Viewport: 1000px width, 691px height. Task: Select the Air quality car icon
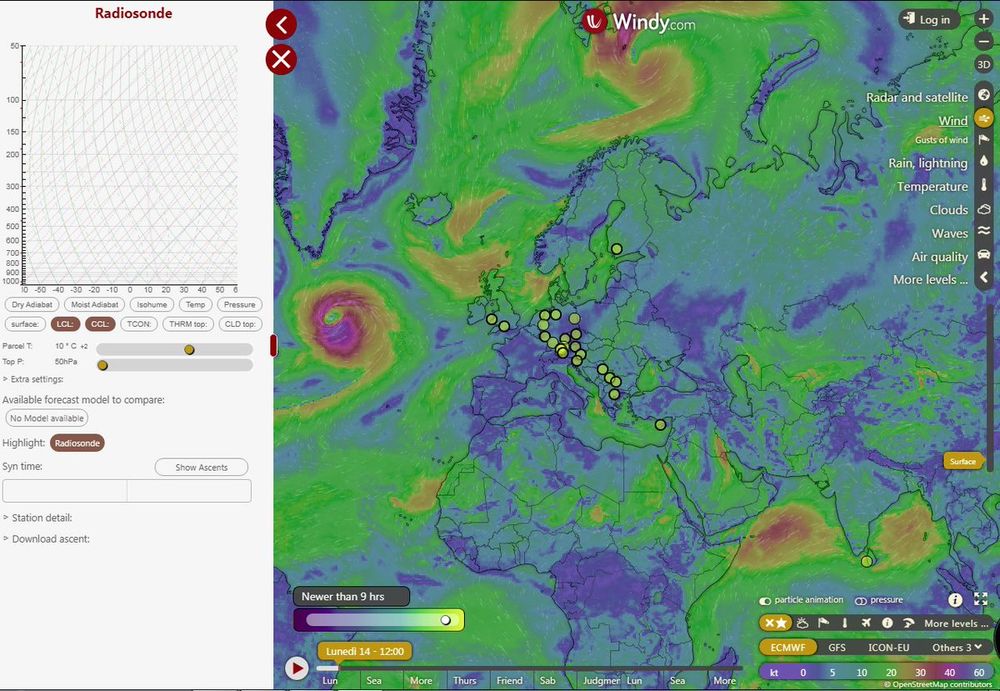[x=983, y=255]
